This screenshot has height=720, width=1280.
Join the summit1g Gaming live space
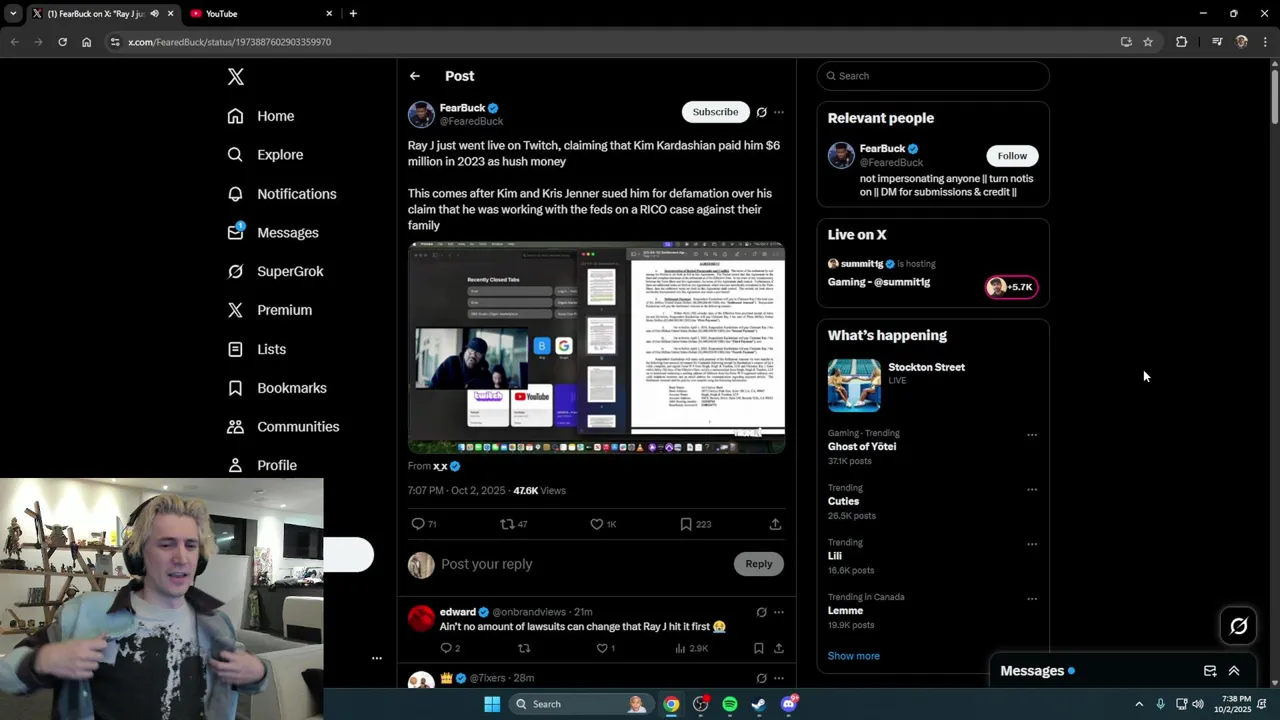(x=1012, y=287)
